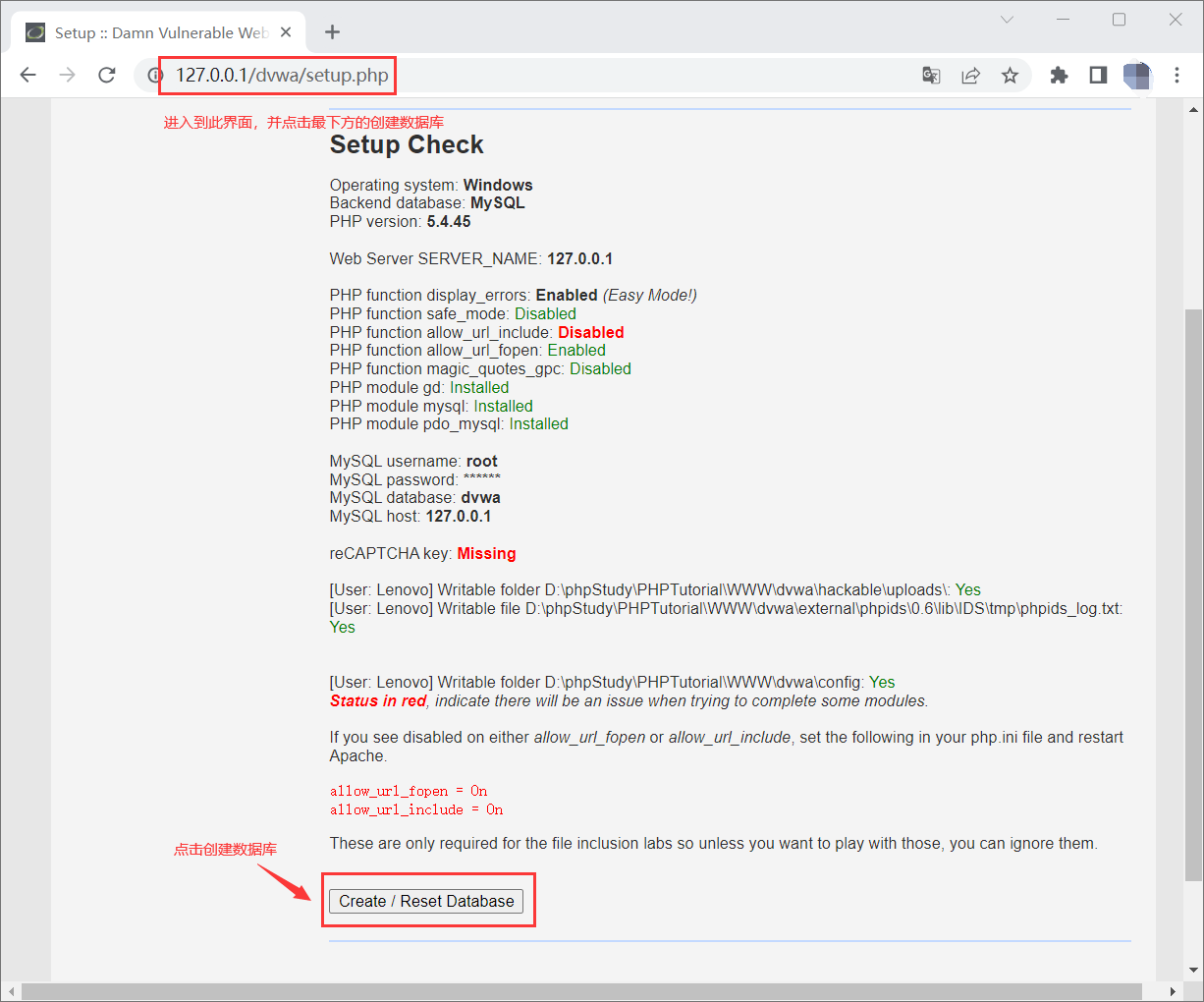Click the code line 'allow_url_include = On'
The height and width of the screenshot is (1002, 1204).
(x=416, y=809)
